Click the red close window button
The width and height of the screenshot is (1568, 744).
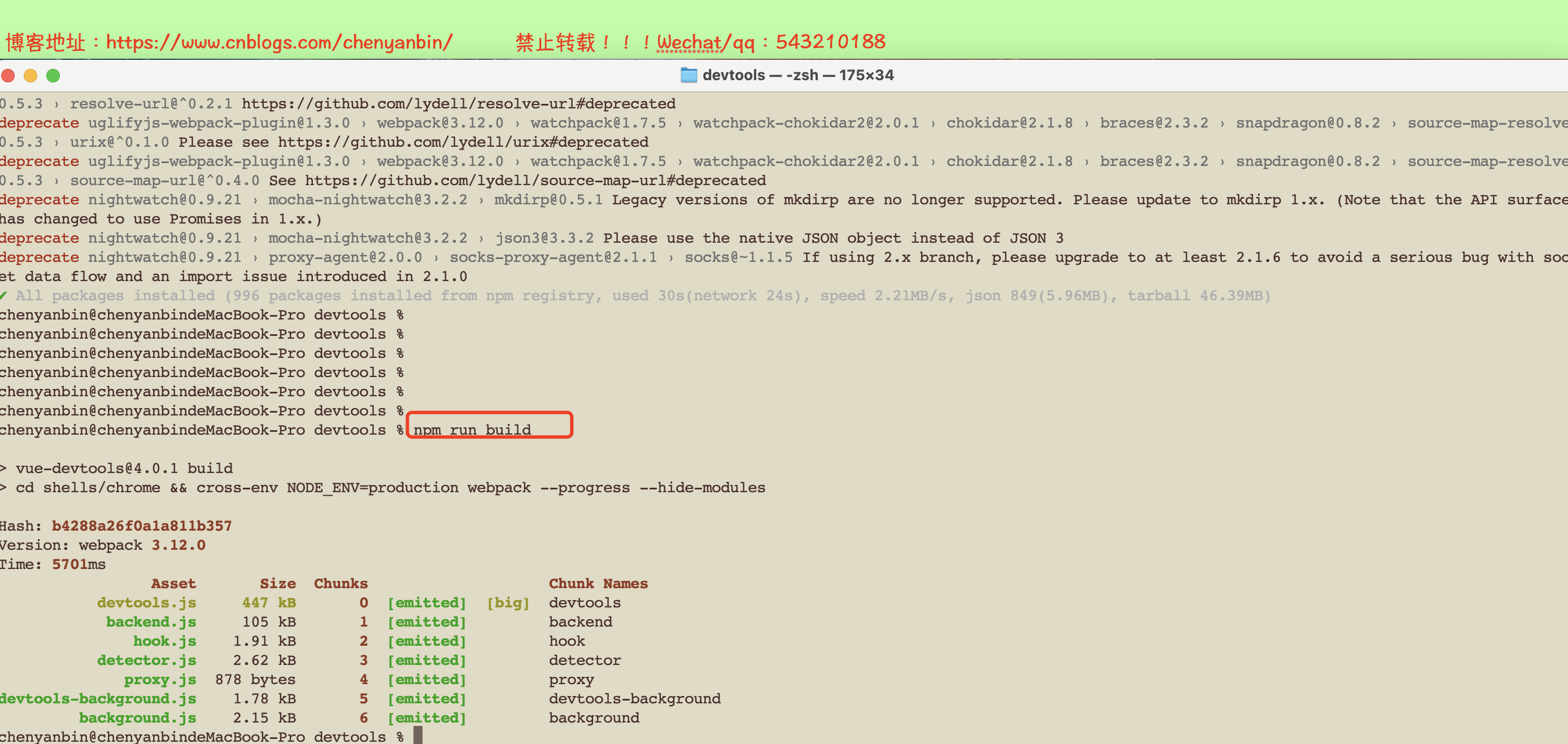pyautogui.click(x=8, y=76)
